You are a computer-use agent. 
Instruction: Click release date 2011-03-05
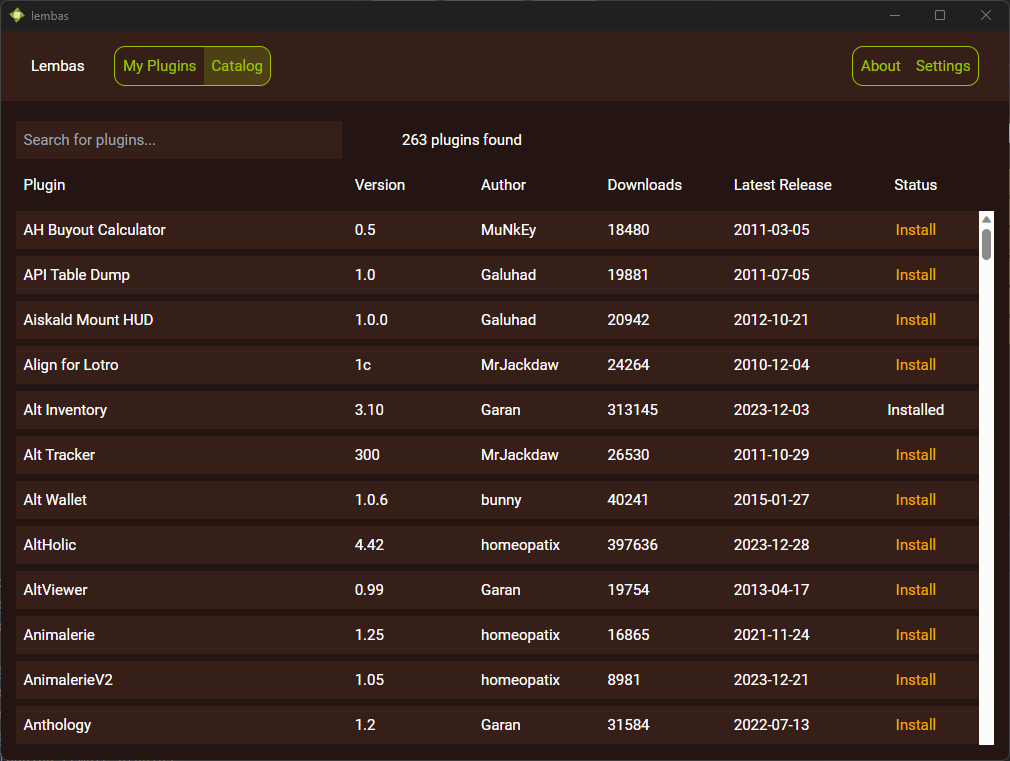(772, 230)
